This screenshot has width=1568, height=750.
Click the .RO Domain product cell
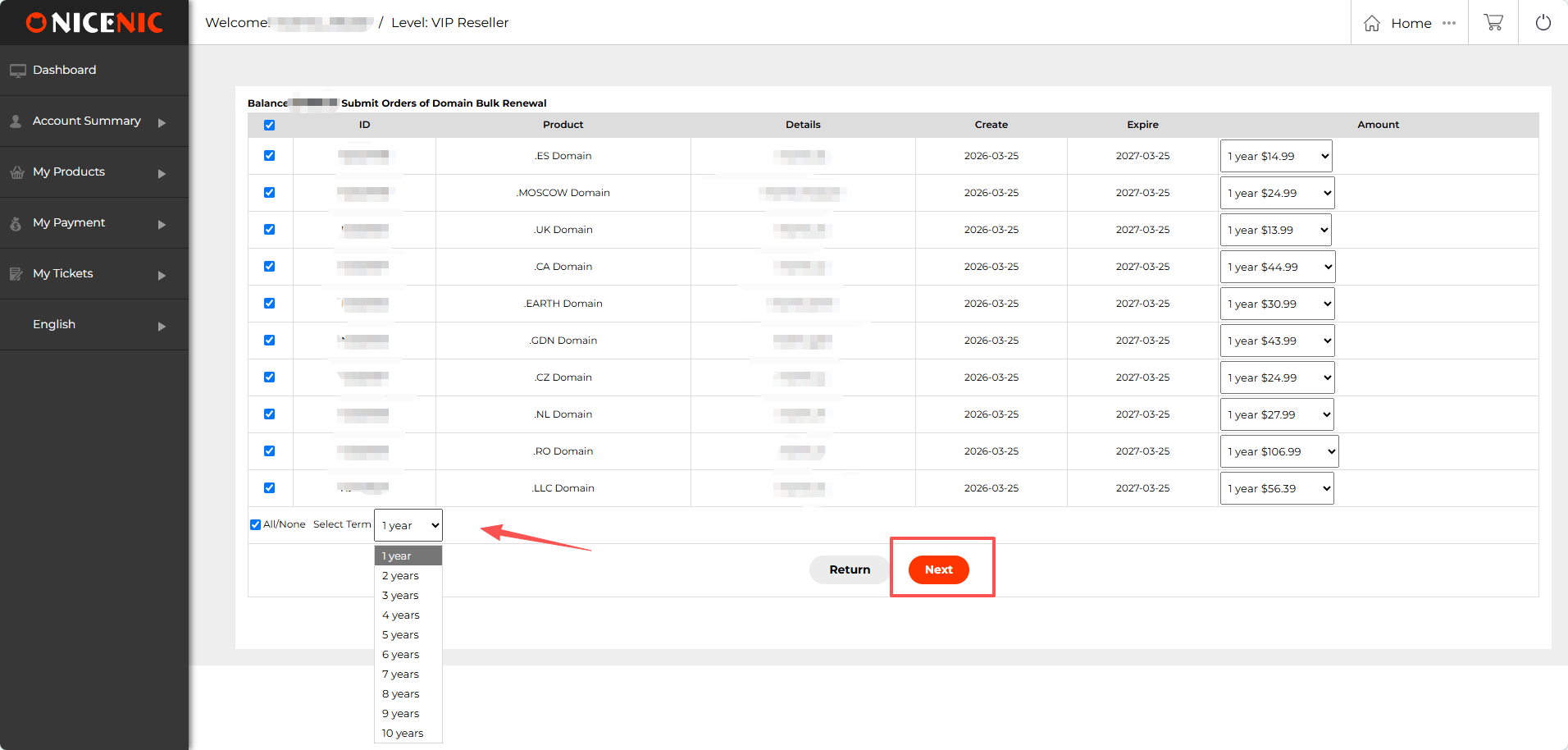coord(563,451)
